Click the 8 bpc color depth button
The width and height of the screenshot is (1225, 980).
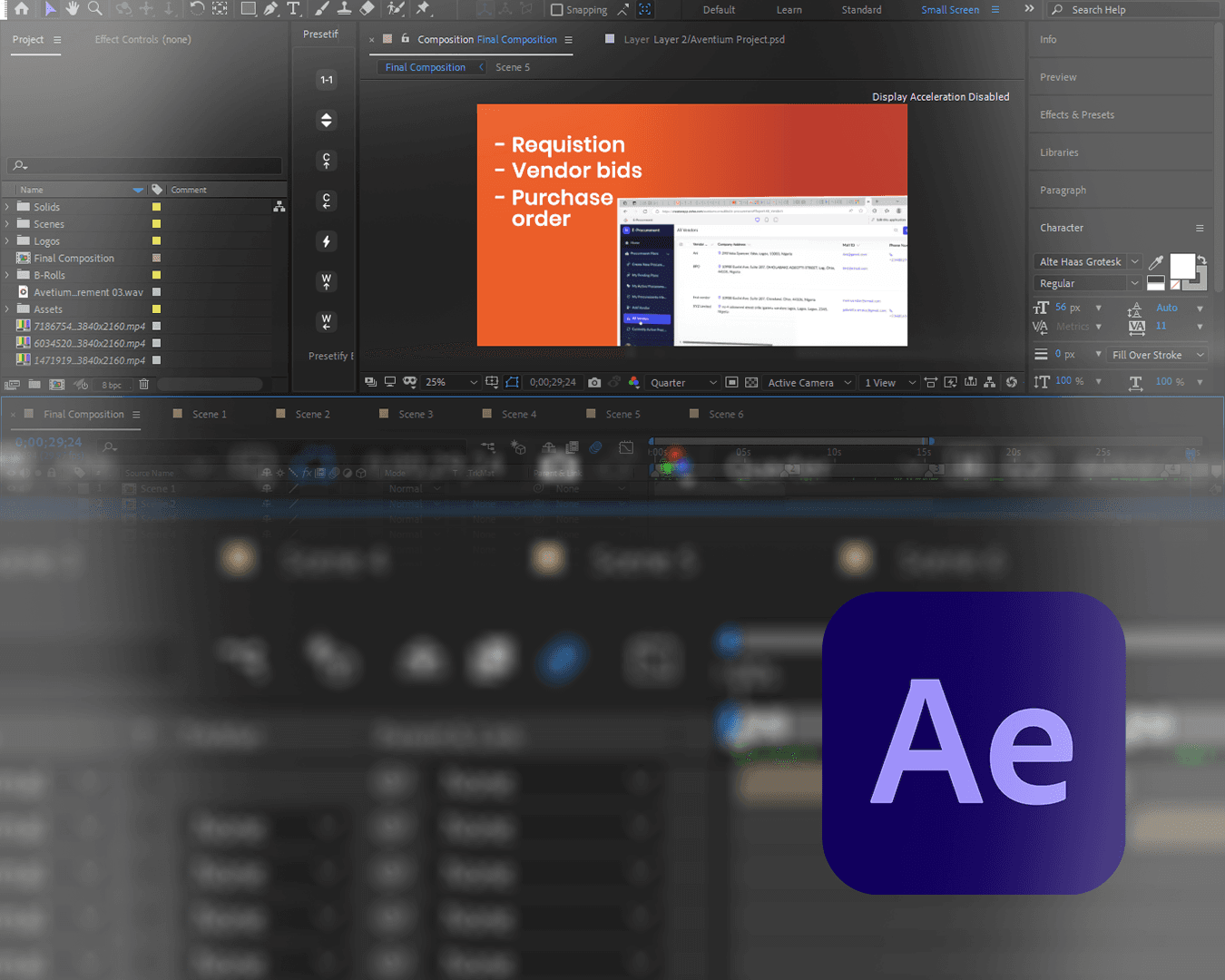[112, 385]
